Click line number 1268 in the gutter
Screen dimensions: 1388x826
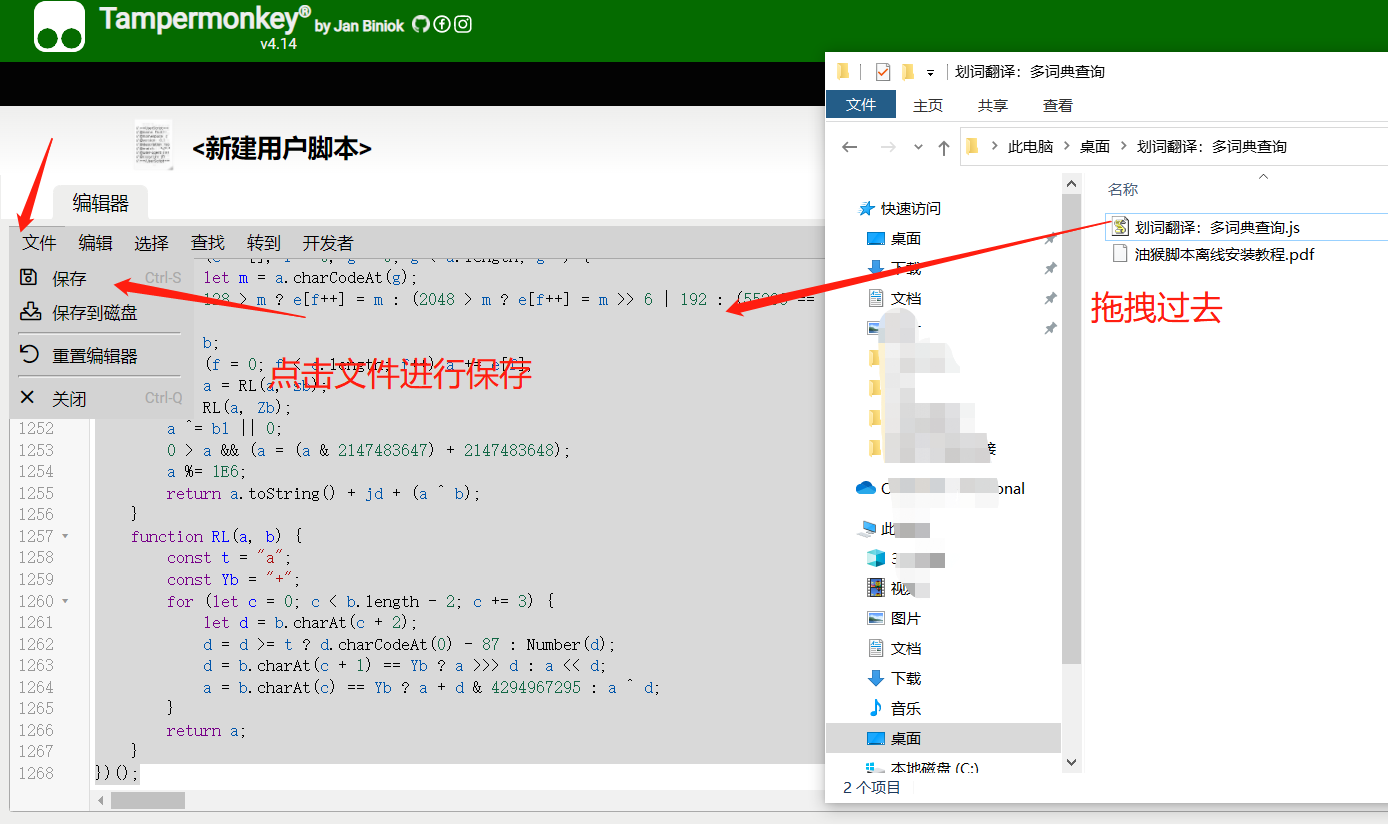coord(36,773)
